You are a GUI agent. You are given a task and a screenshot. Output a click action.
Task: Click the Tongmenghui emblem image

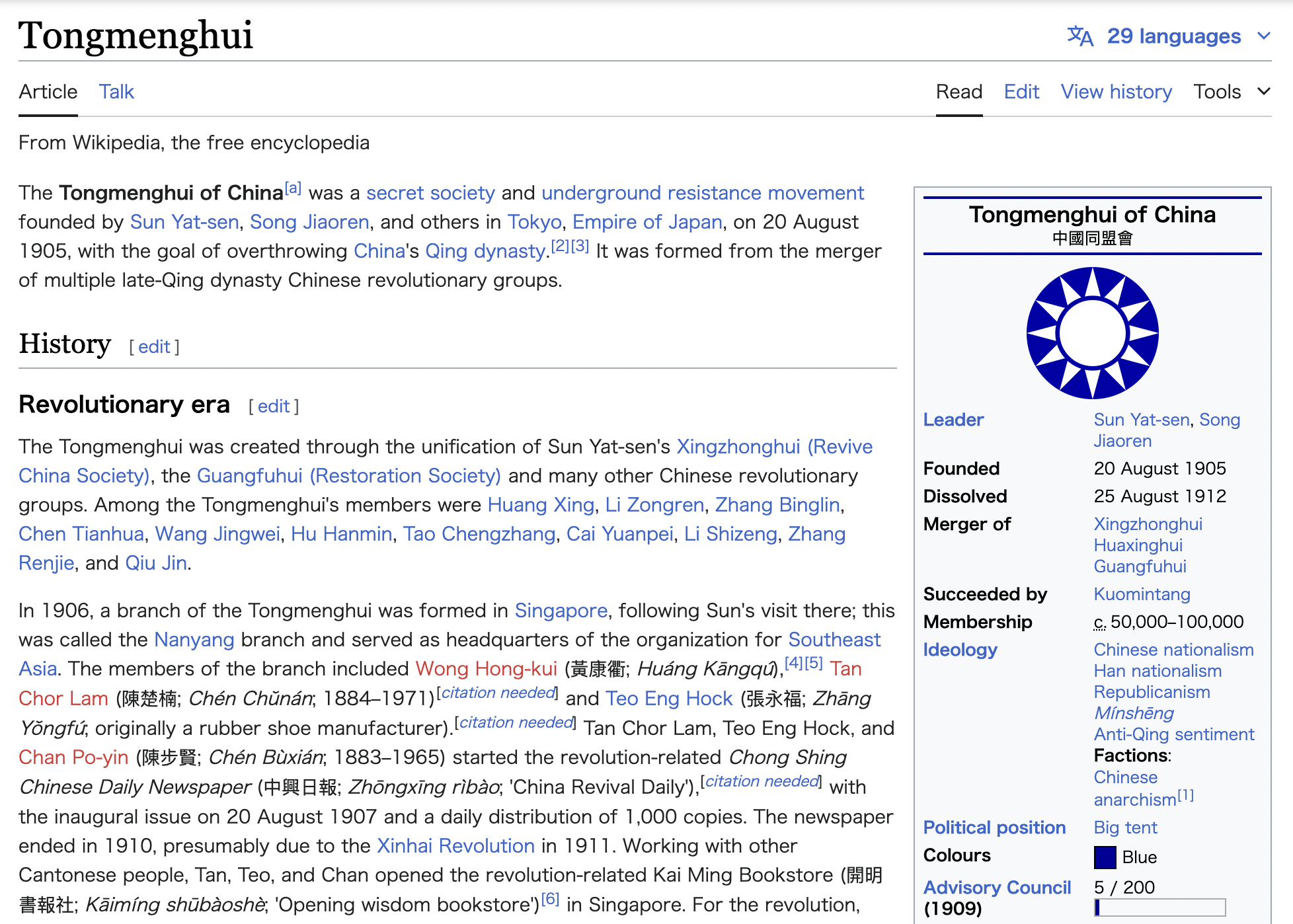(1093, 332)
